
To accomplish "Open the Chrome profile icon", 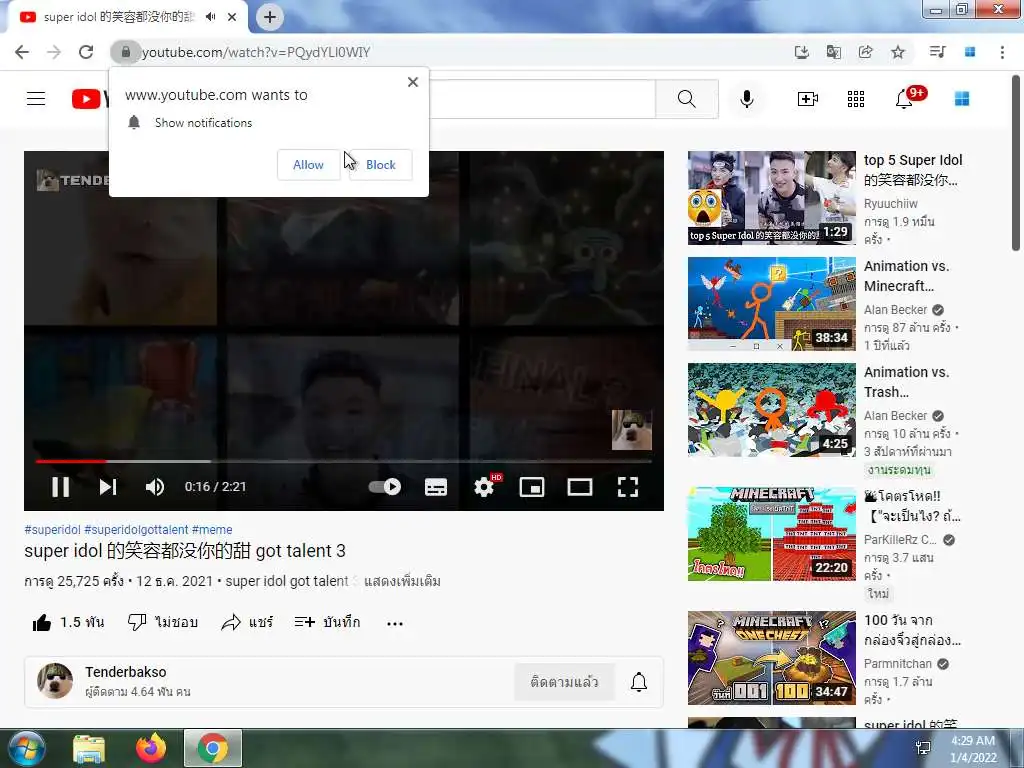I will tap(970, 52).
